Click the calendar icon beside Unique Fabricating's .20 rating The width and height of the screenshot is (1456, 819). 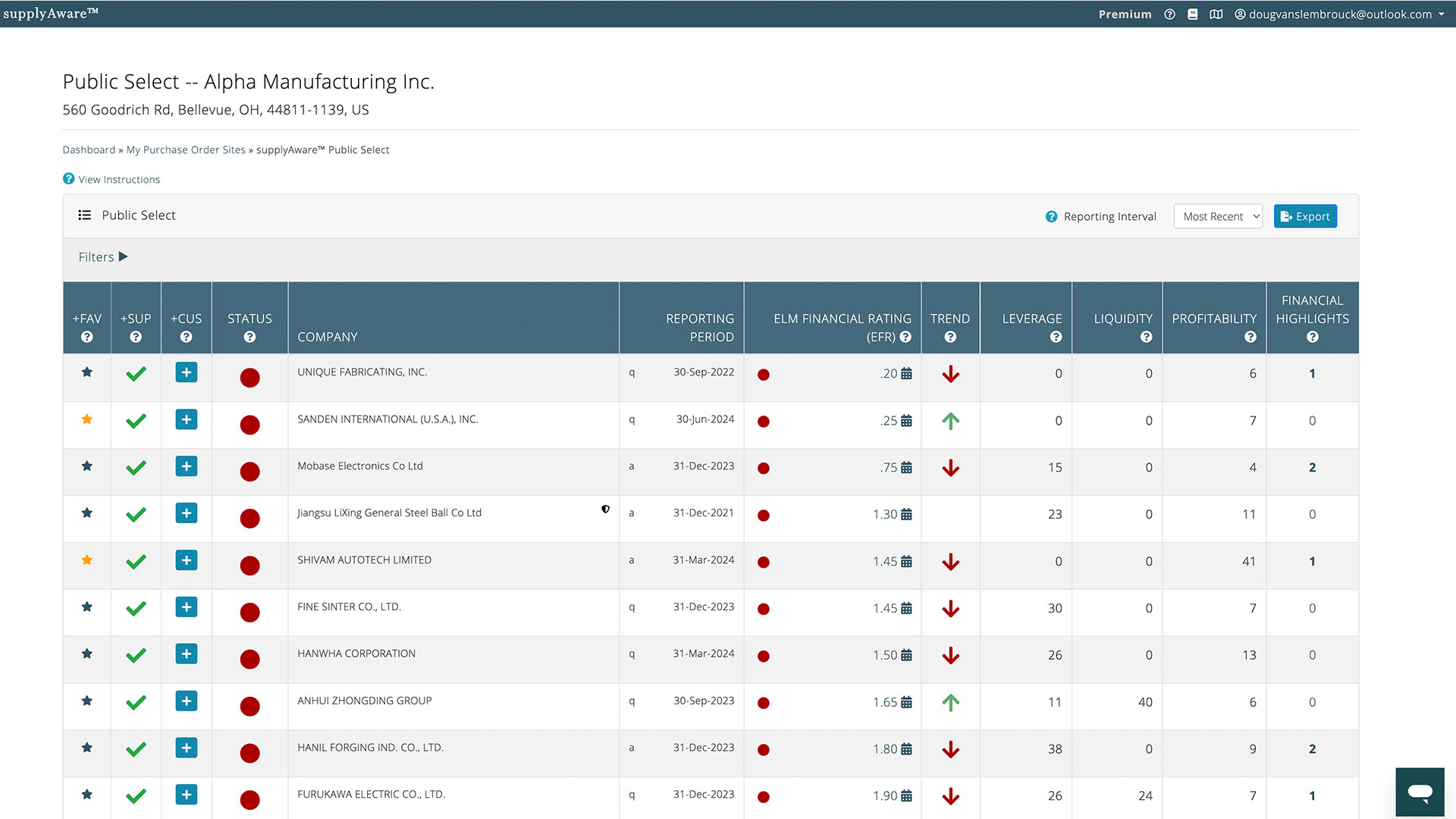[x=906, y=374]
